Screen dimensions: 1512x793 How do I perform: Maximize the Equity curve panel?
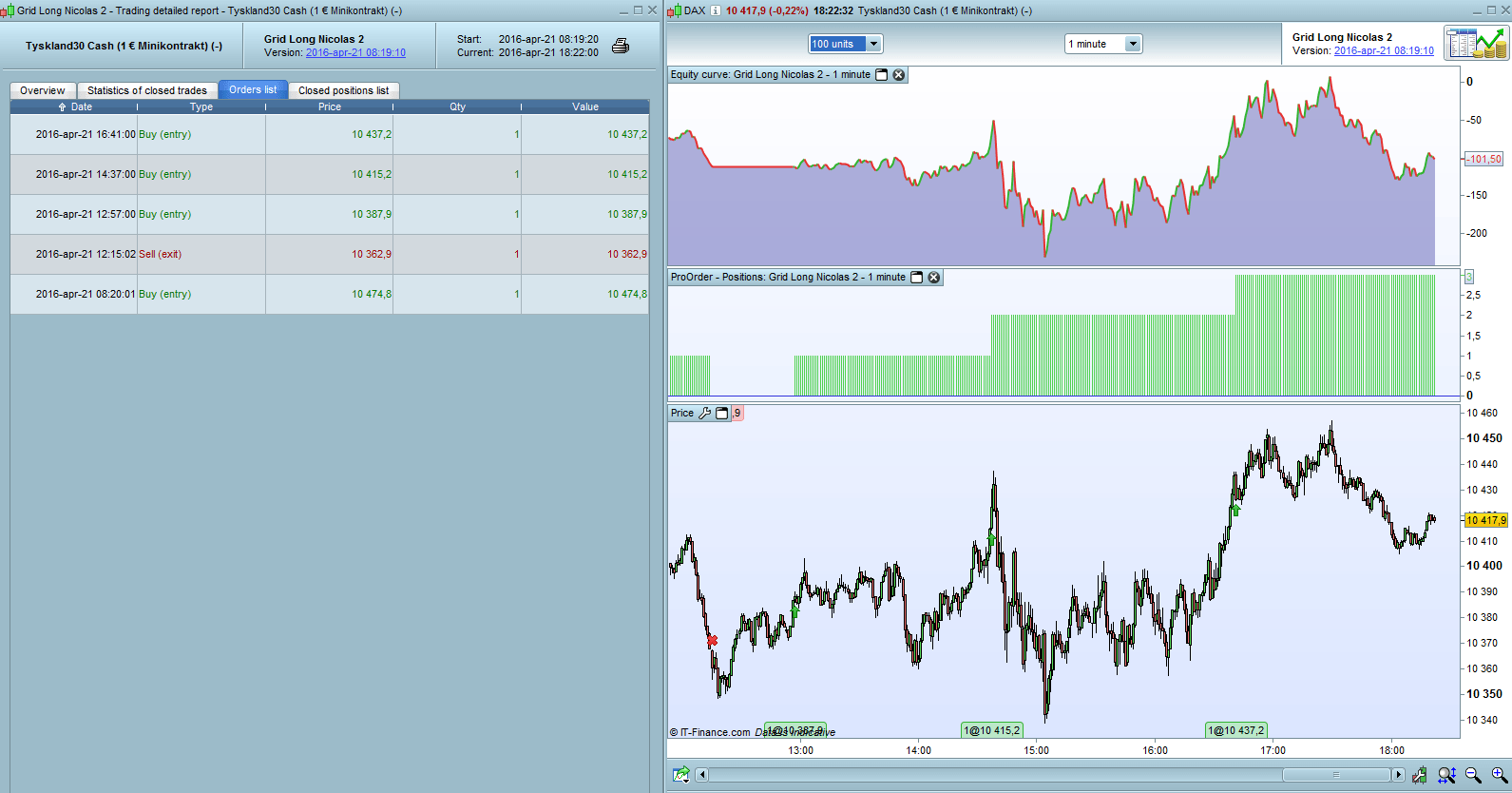(x=881, y=74)
